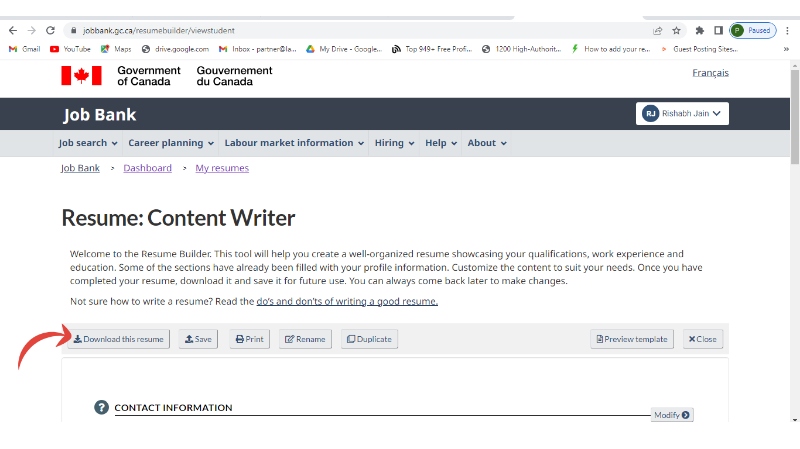Open the browser extensions puzzle icon

(x=700, y=31)
